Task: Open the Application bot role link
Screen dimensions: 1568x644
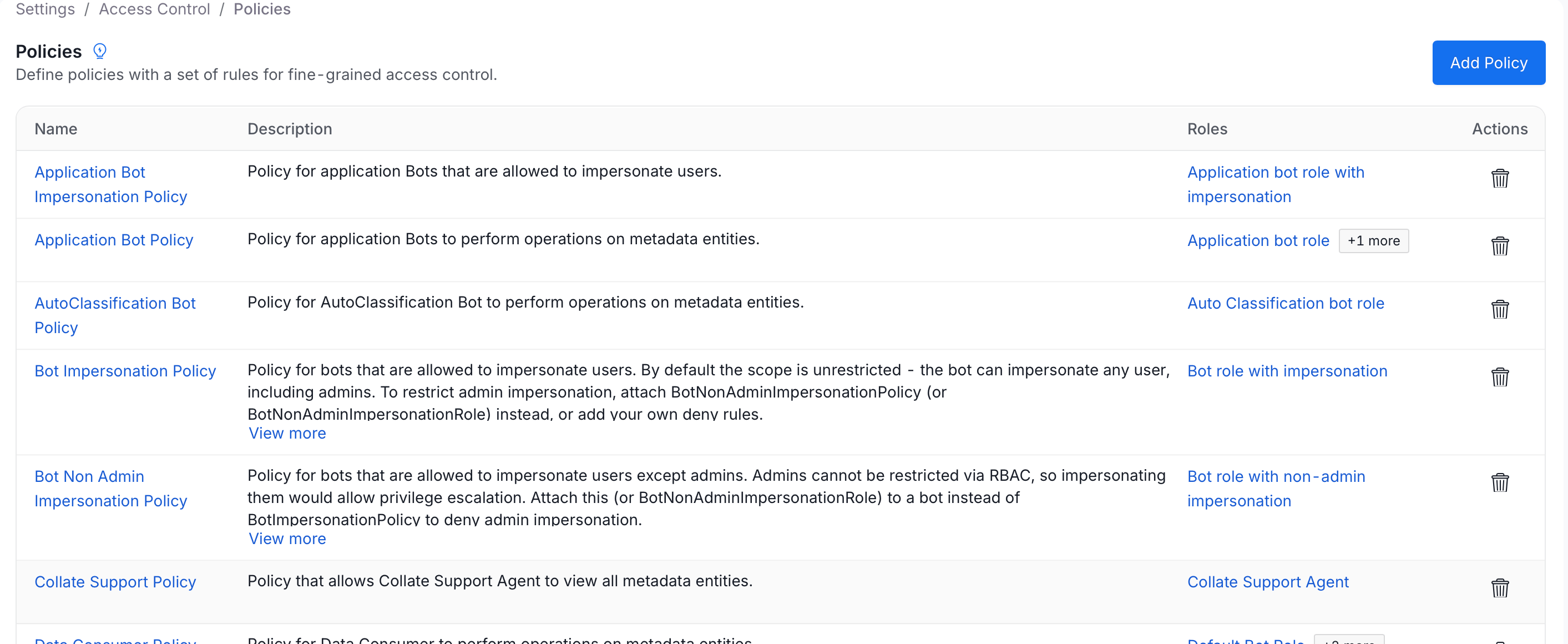Action: pyautogui.click(x=1258, y=240)
